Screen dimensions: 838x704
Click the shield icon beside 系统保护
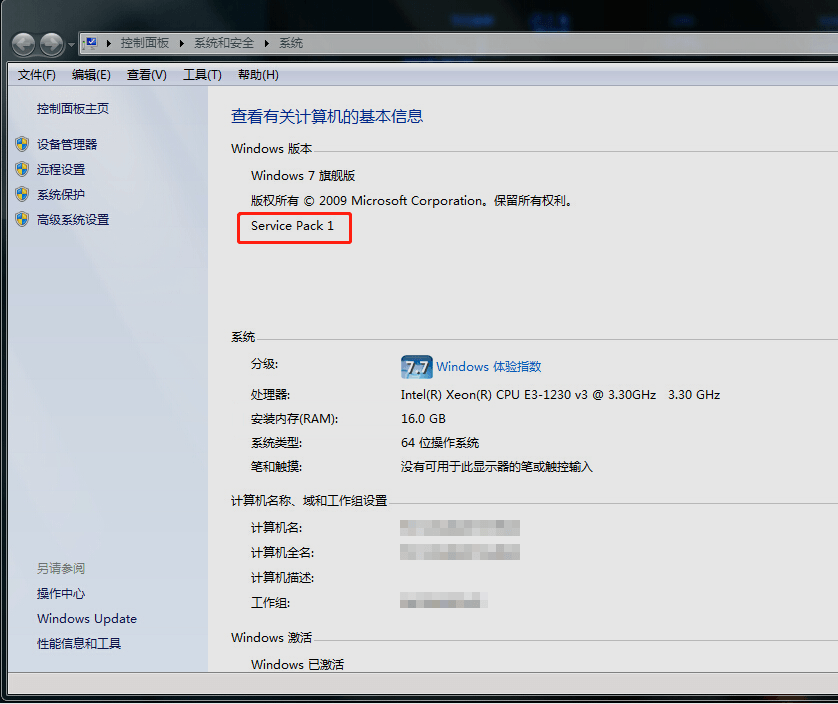tap(22, 194)
